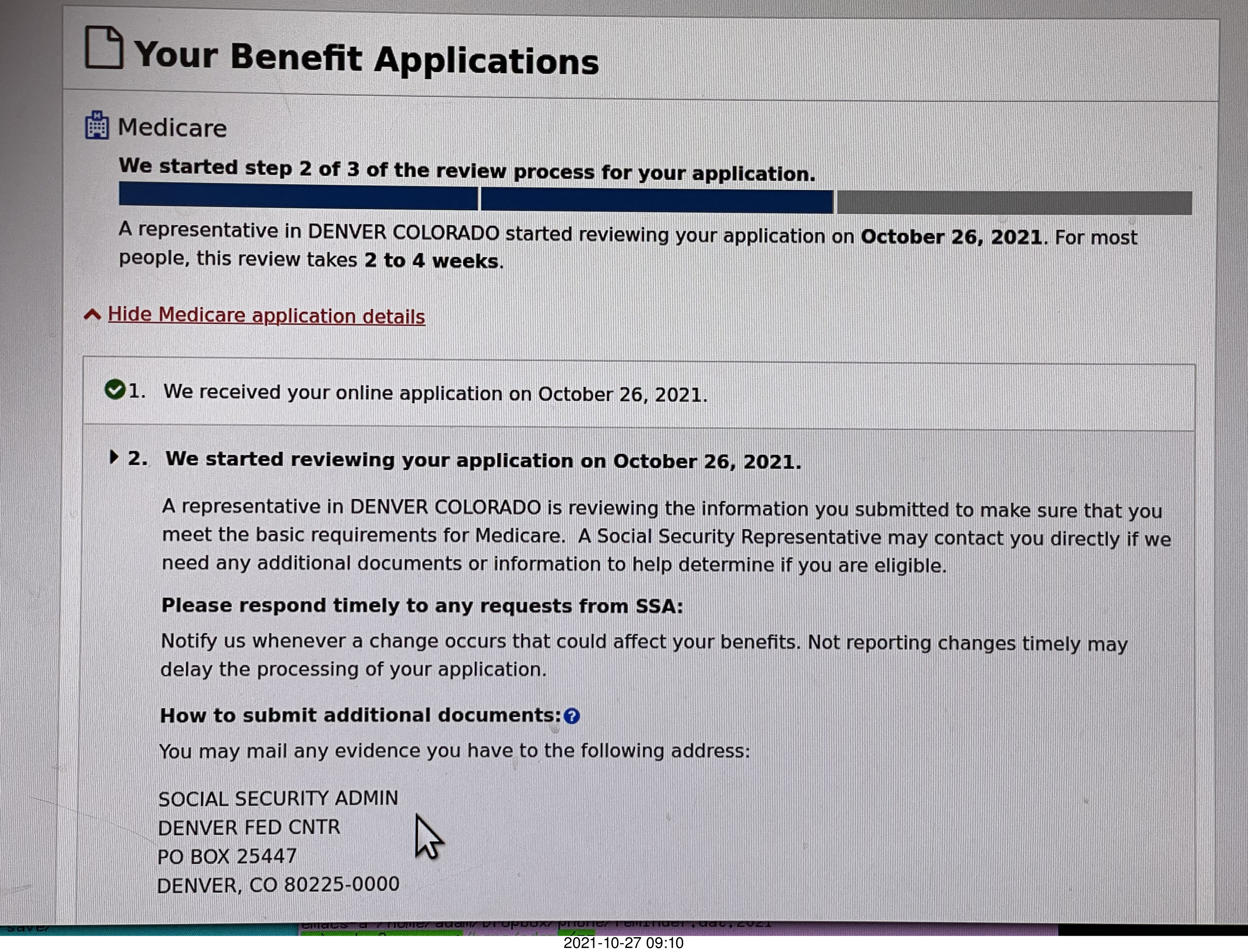Click the gray third progress segment

[1014, 202]
